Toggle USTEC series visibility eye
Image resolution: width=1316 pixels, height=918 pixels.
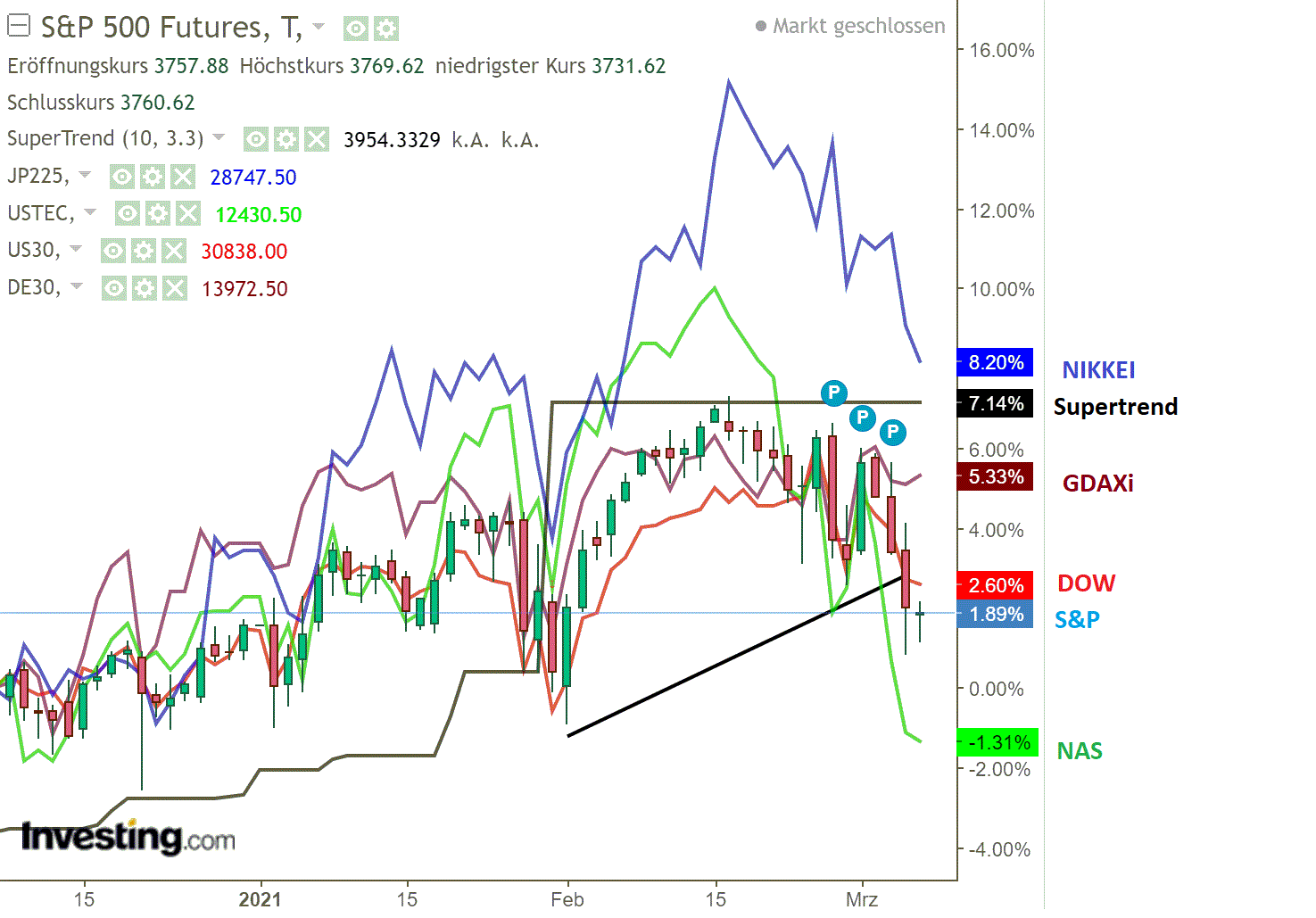click(128, 213)
